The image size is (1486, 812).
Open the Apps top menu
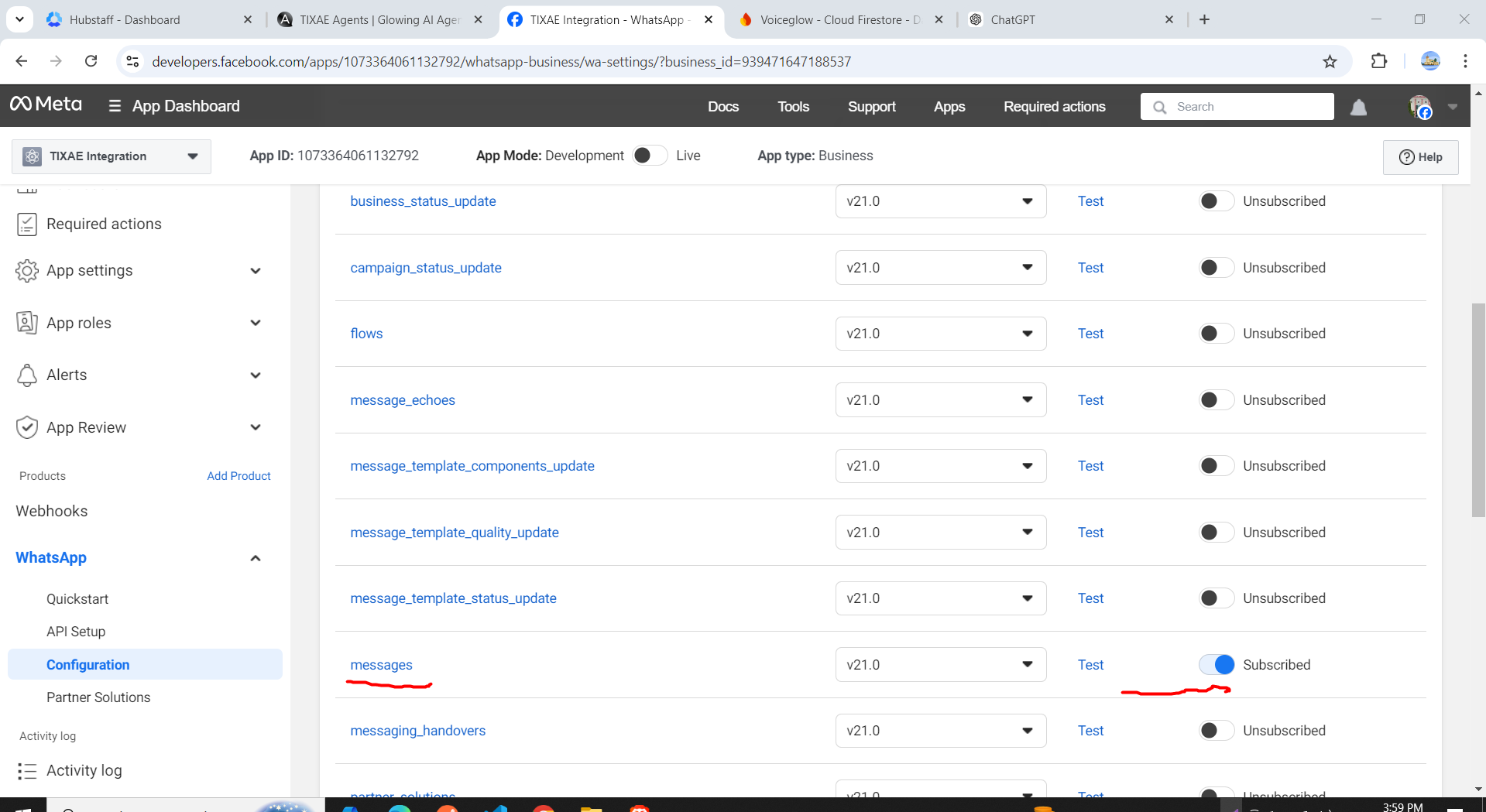click(949, 107)
